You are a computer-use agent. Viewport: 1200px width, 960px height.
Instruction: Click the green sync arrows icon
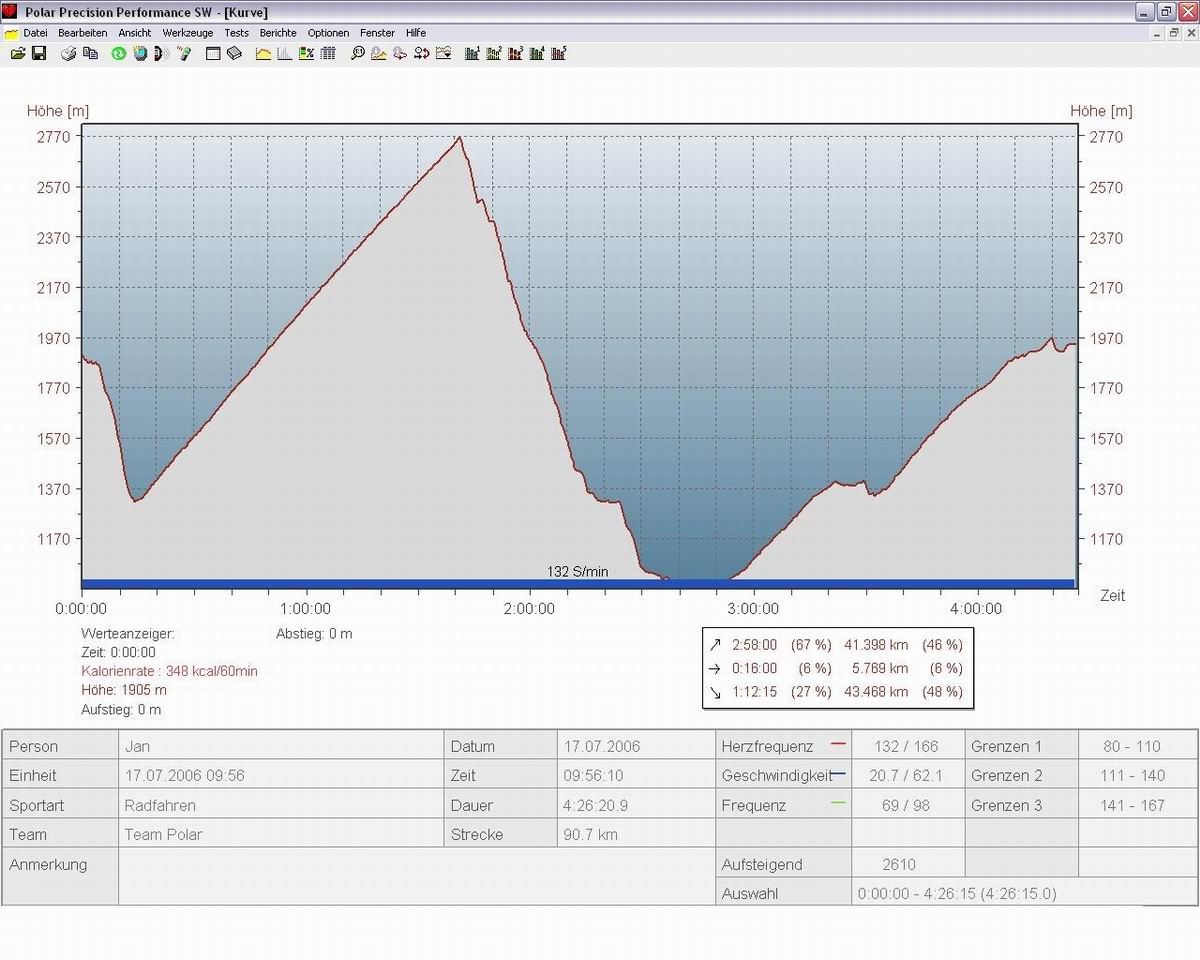[x=118, y=53]
